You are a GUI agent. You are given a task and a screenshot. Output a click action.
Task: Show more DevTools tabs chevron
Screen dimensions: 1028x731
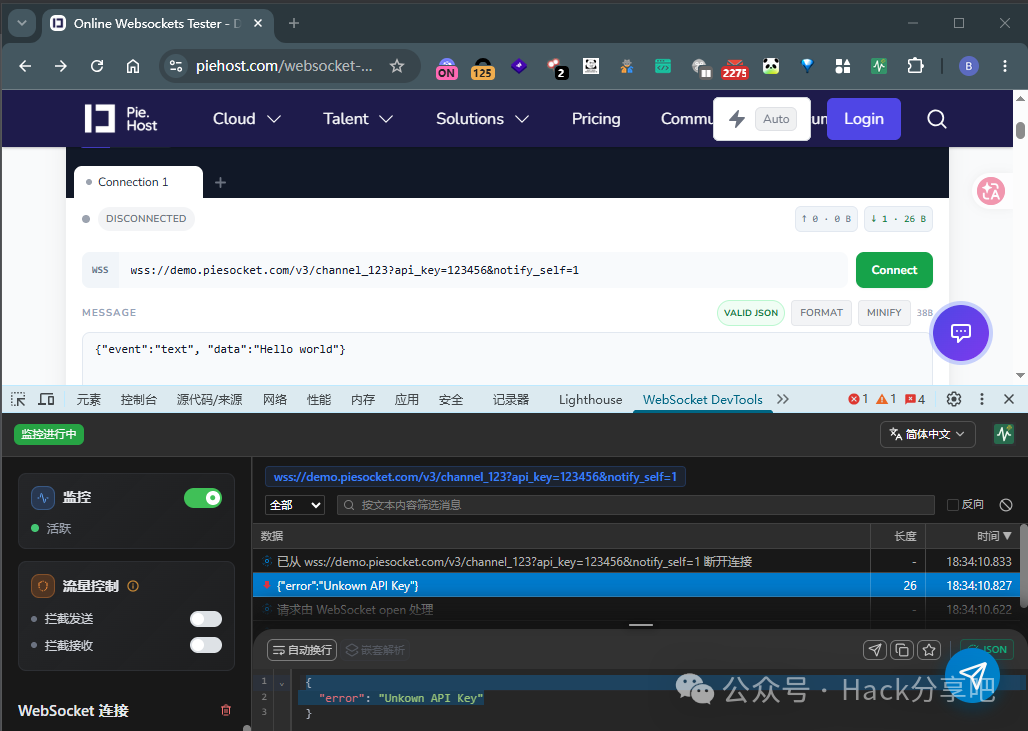coord(783,399)
